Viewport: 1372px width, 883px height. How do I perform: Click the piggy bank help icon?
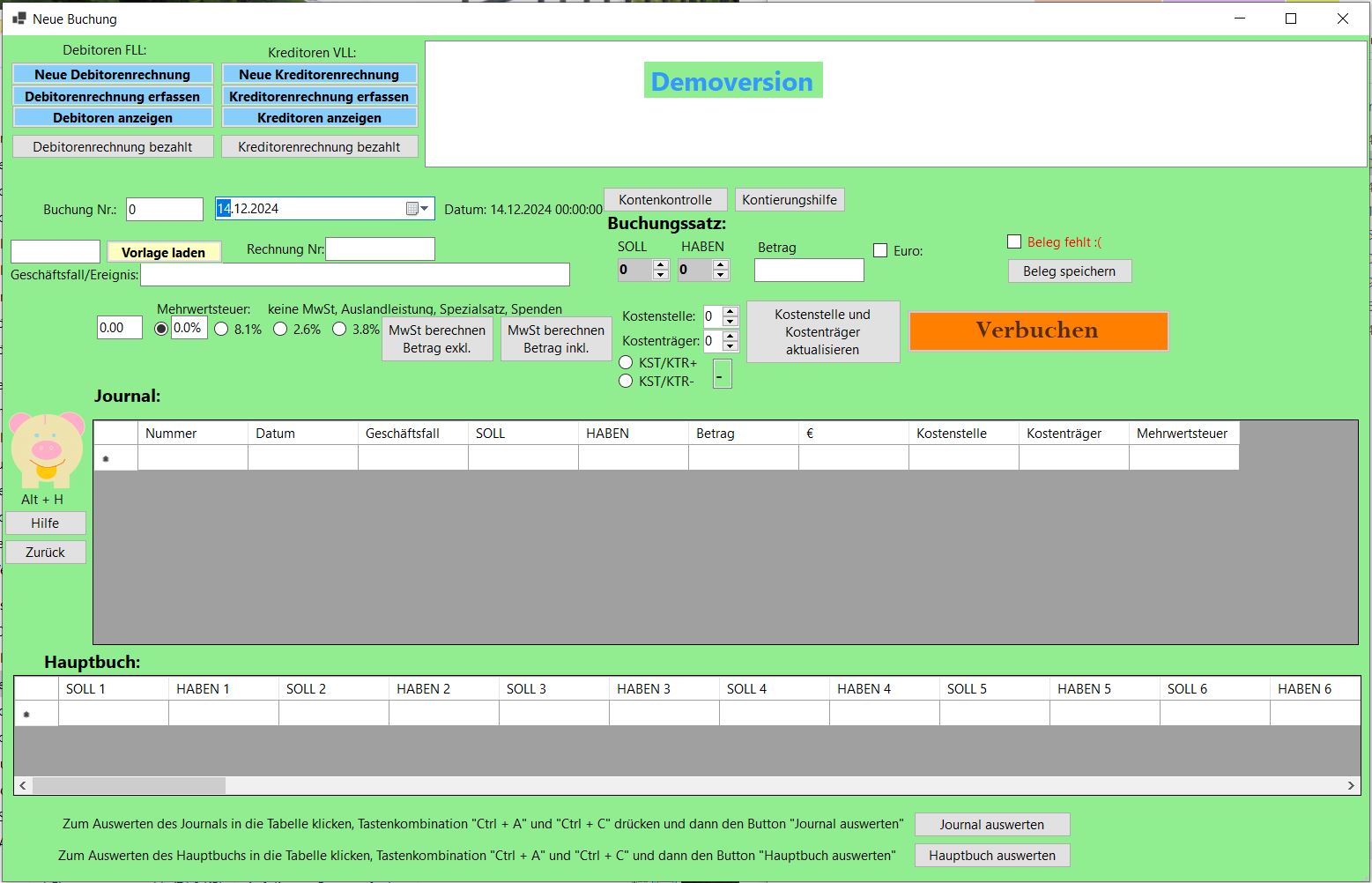coord(45,451)
